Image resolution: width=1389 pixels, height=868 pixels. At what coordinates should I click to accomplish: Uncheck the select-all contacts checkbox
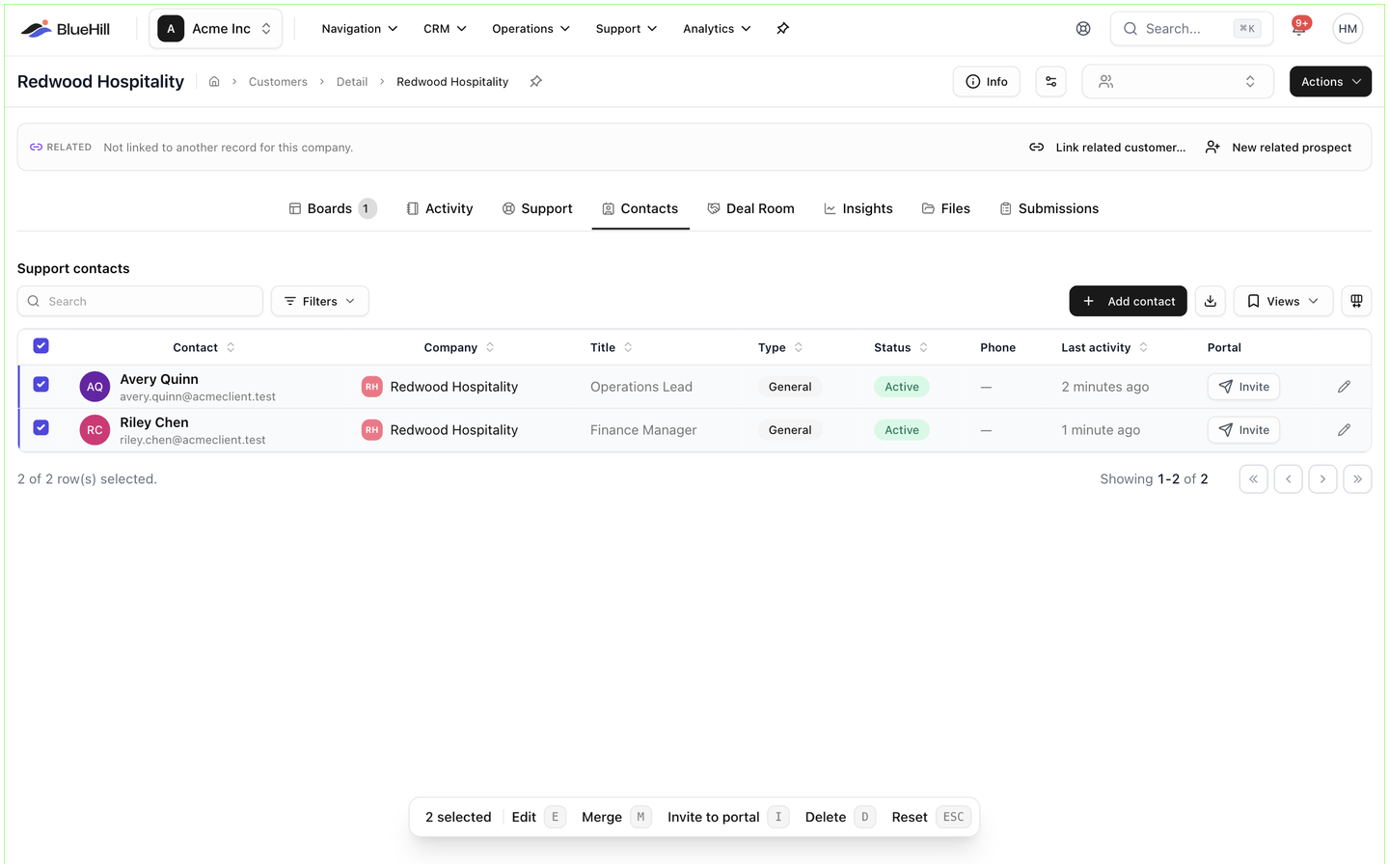click(41, 346)
